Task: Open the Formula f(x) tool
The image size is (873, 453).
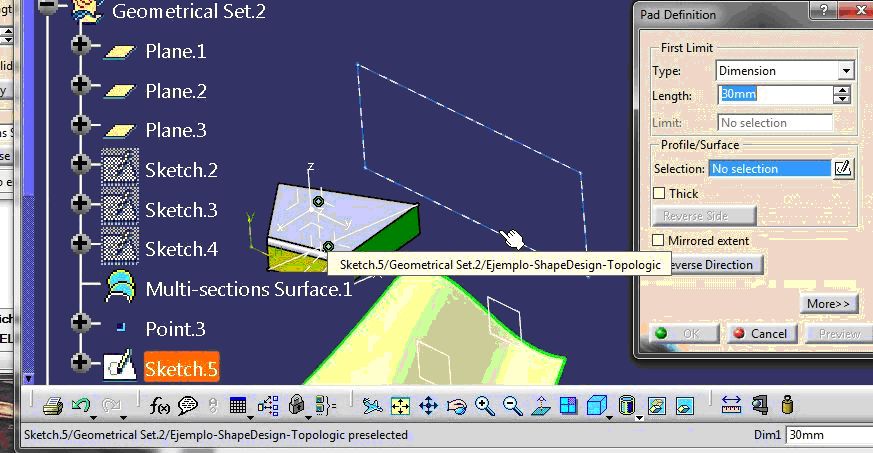Action: (x=160, y=406)
